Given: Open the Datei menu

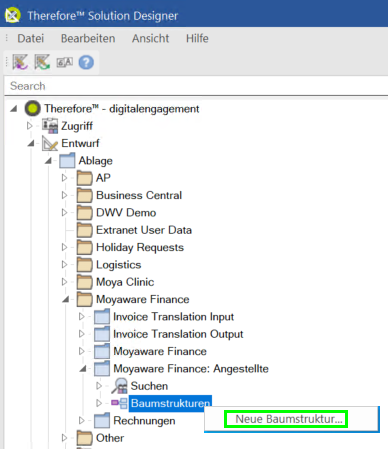Looking at the screenshot, I should click(31, 38).
